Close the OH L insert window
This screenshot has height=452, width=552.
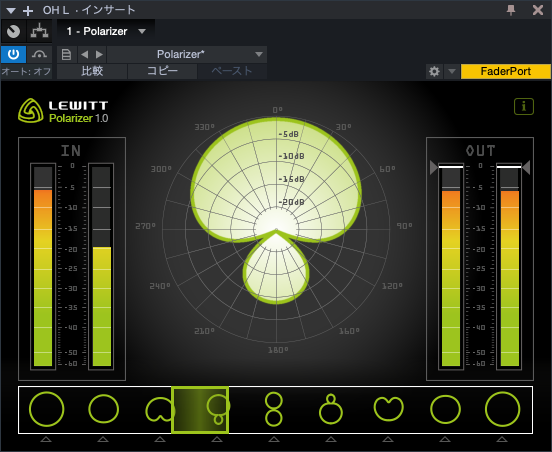click(x=538, y=10)
